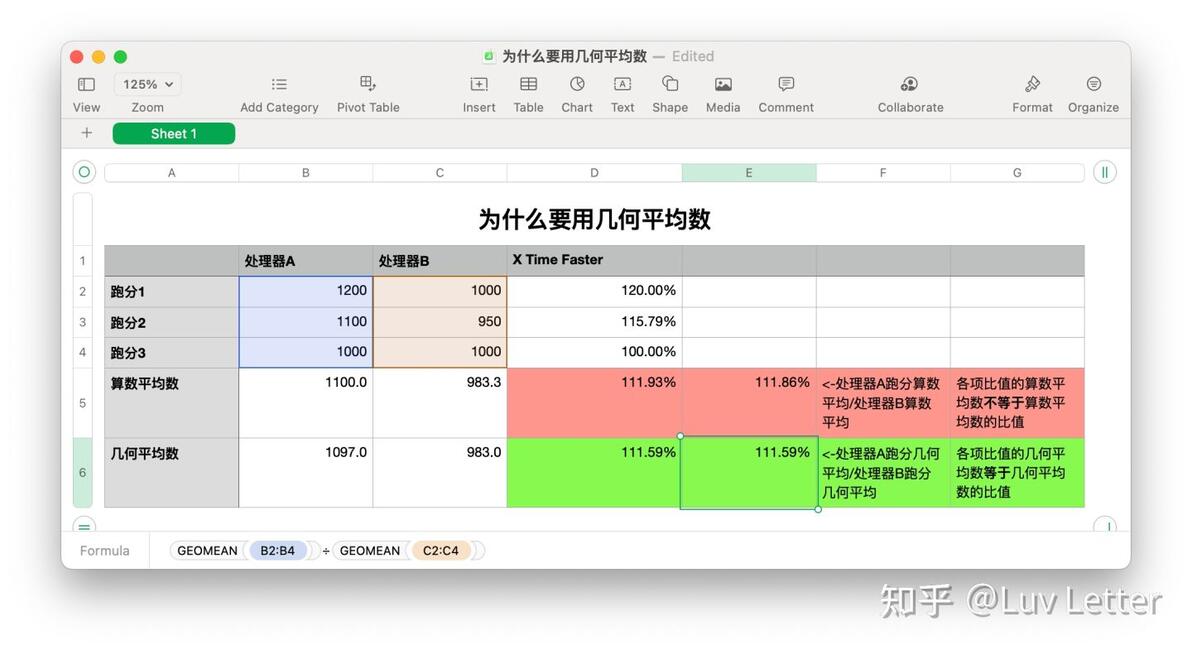The image size is (1192, 650).
Task: Select cell containing 1100 in 跑分2 row
Action: tap(306, 322)
